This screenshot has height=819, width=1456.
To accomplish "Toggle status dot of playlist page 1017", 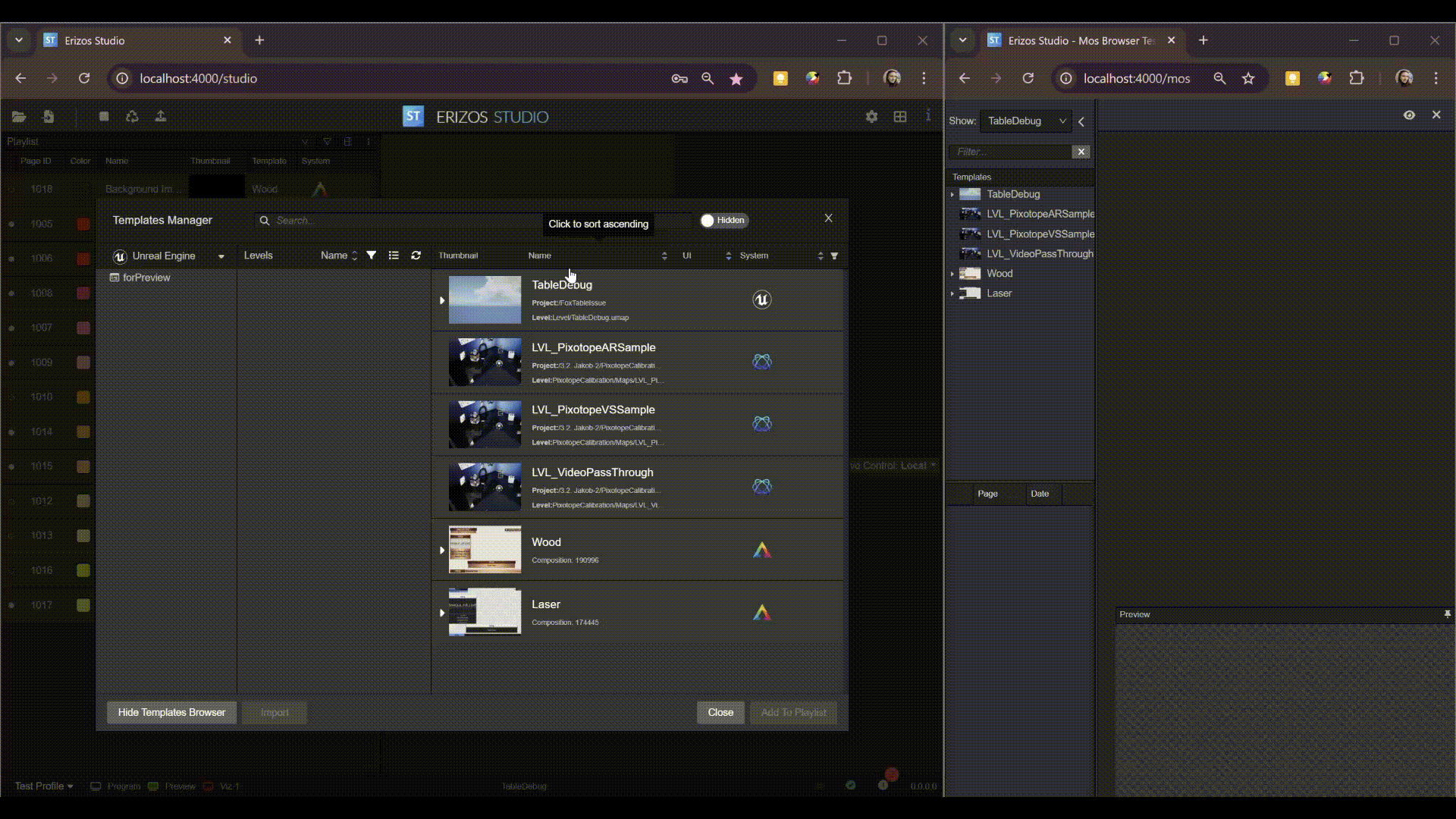I will click(x=11, y=605).
